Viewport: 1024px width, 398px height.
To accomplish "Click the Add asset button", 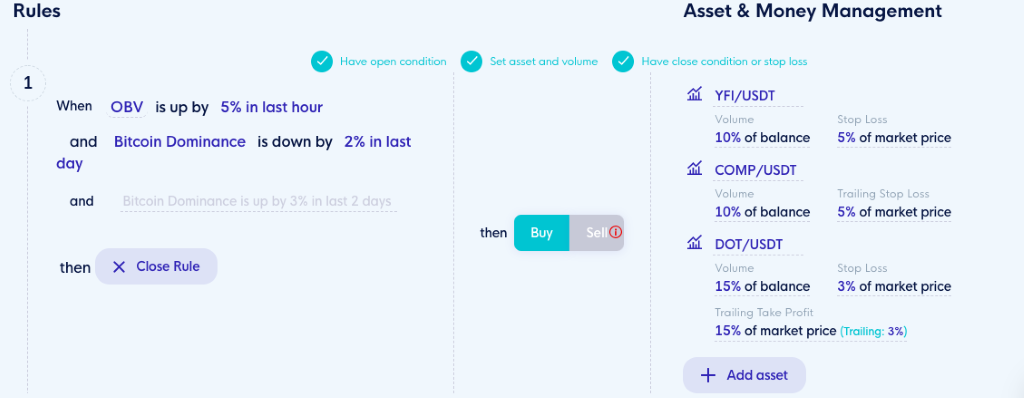I will (x=744, y=375).
